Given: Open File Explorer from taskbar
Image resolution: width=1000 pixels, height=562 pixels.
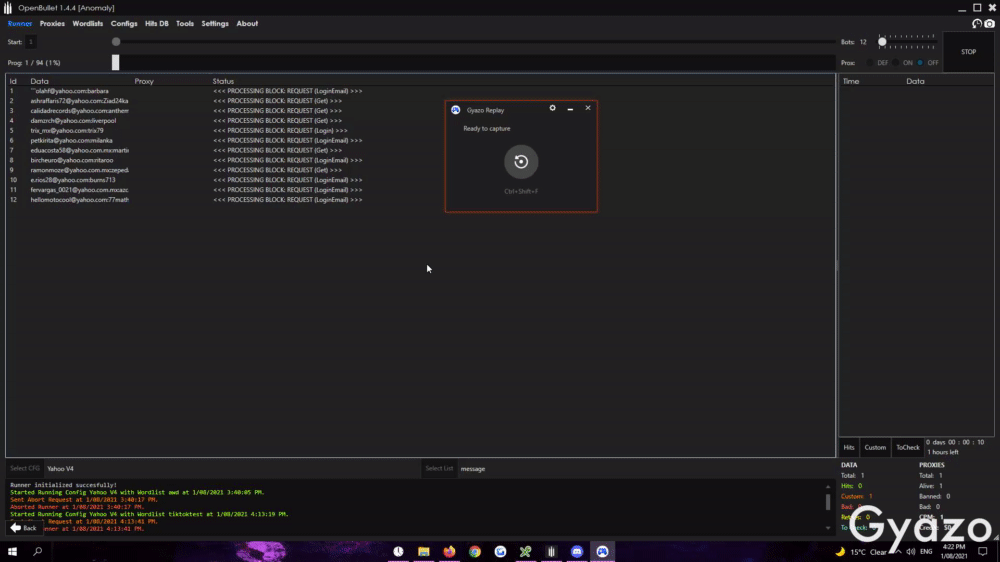Looking at the screenshot, I should pyautogui.click(x=423, y=551).
